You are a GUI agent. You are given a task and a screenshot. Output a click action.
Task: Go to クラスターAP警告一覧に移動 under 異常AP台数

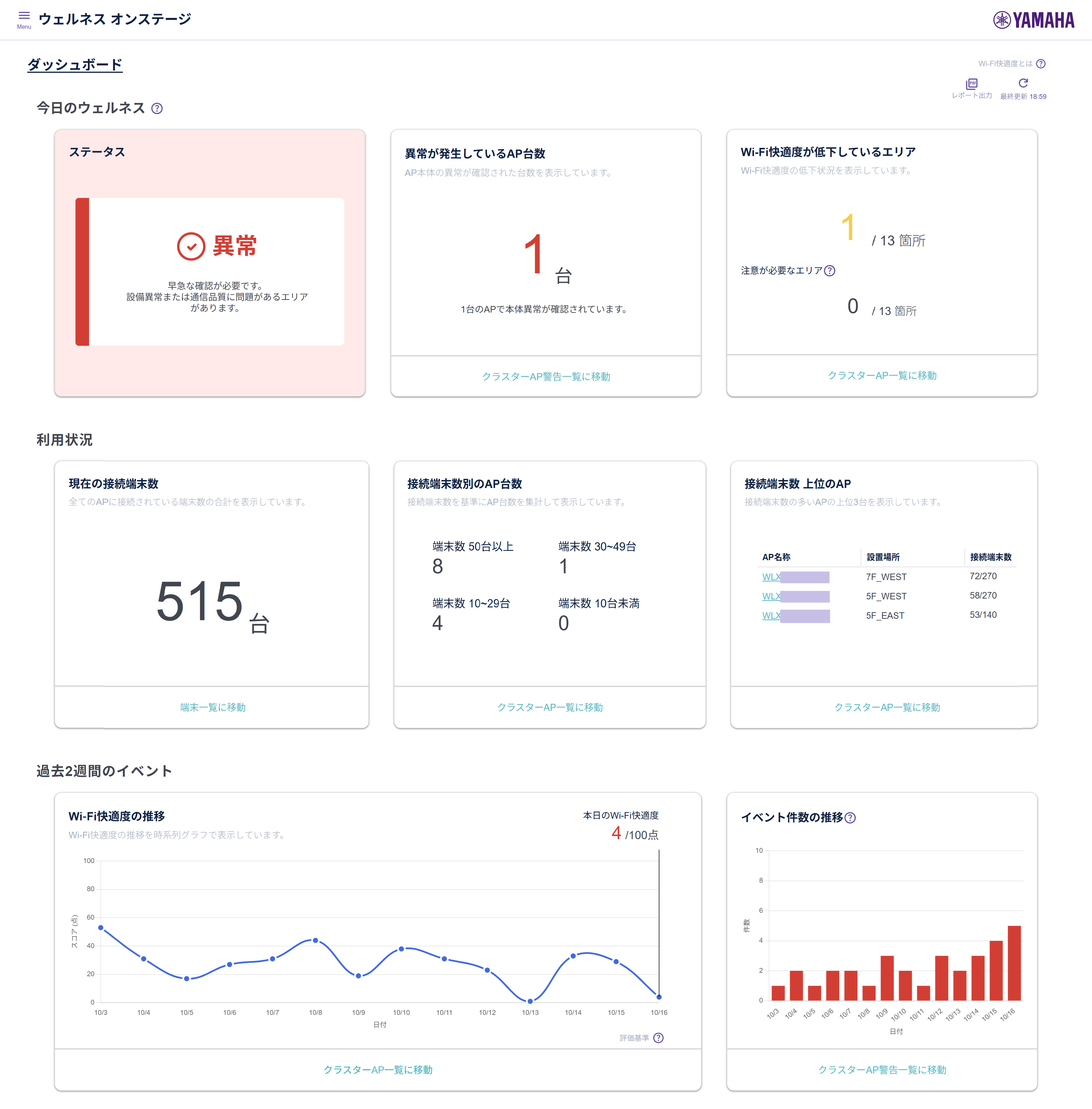pos(546,377)
